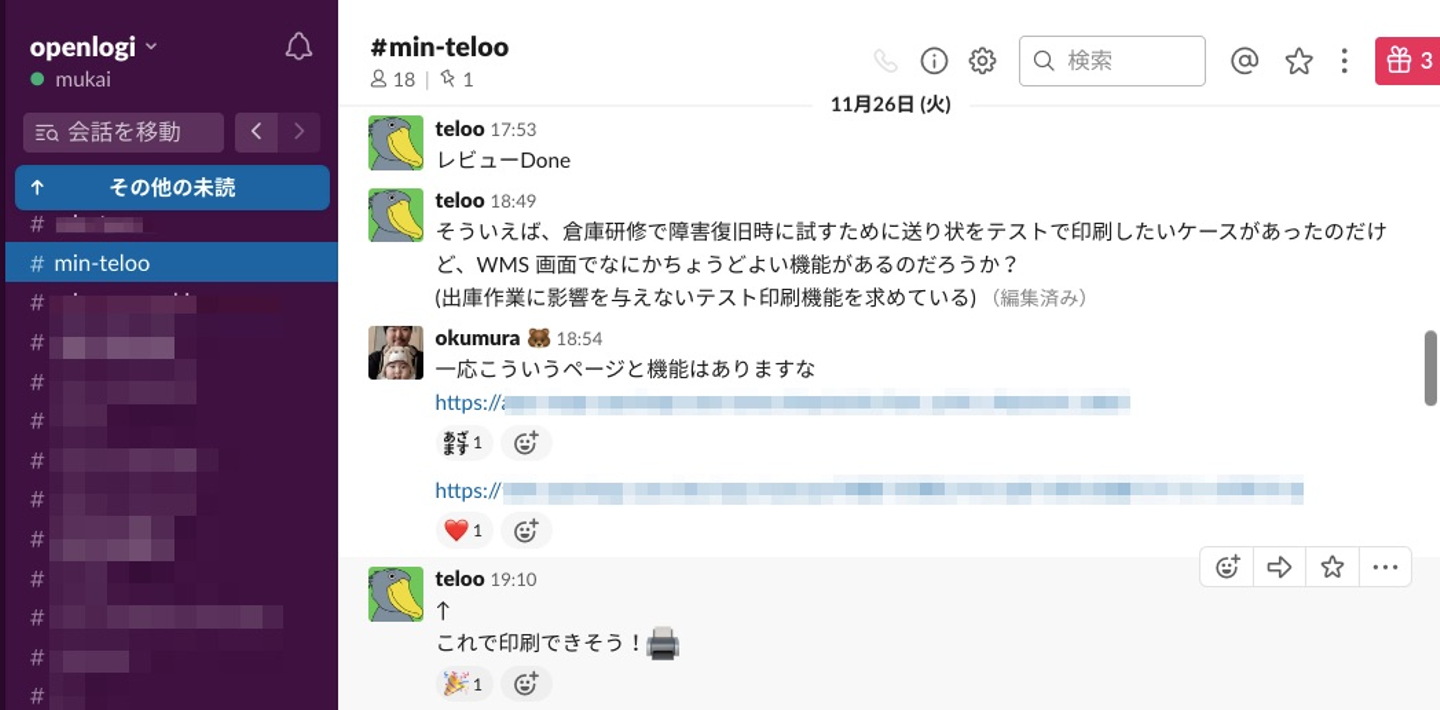Star the min-teloo channel in header

click(x=1298, y=61)
